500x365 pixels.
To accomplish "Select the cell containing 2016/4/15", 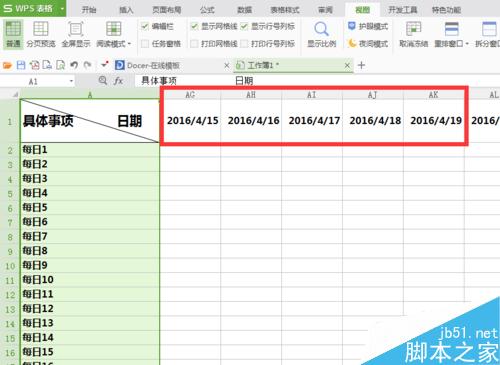I will 190,121.
